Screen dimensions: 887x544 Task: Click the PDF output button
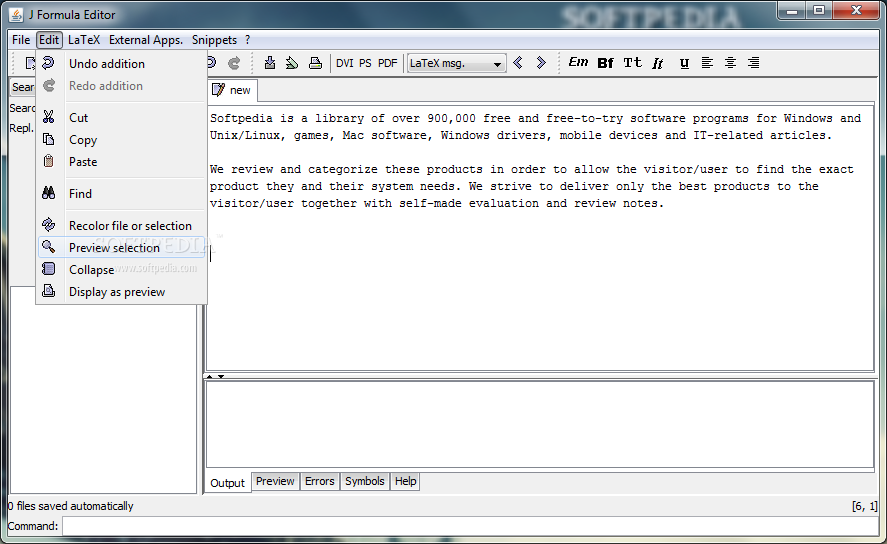387,63
